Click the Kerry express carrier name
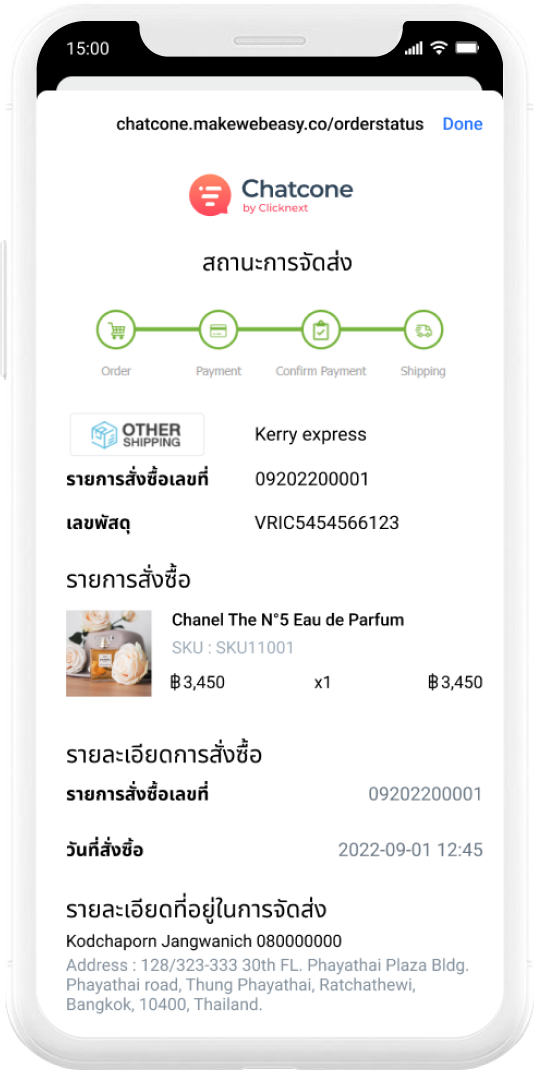This screenshot has width=534, height=1070. point(310,435)
